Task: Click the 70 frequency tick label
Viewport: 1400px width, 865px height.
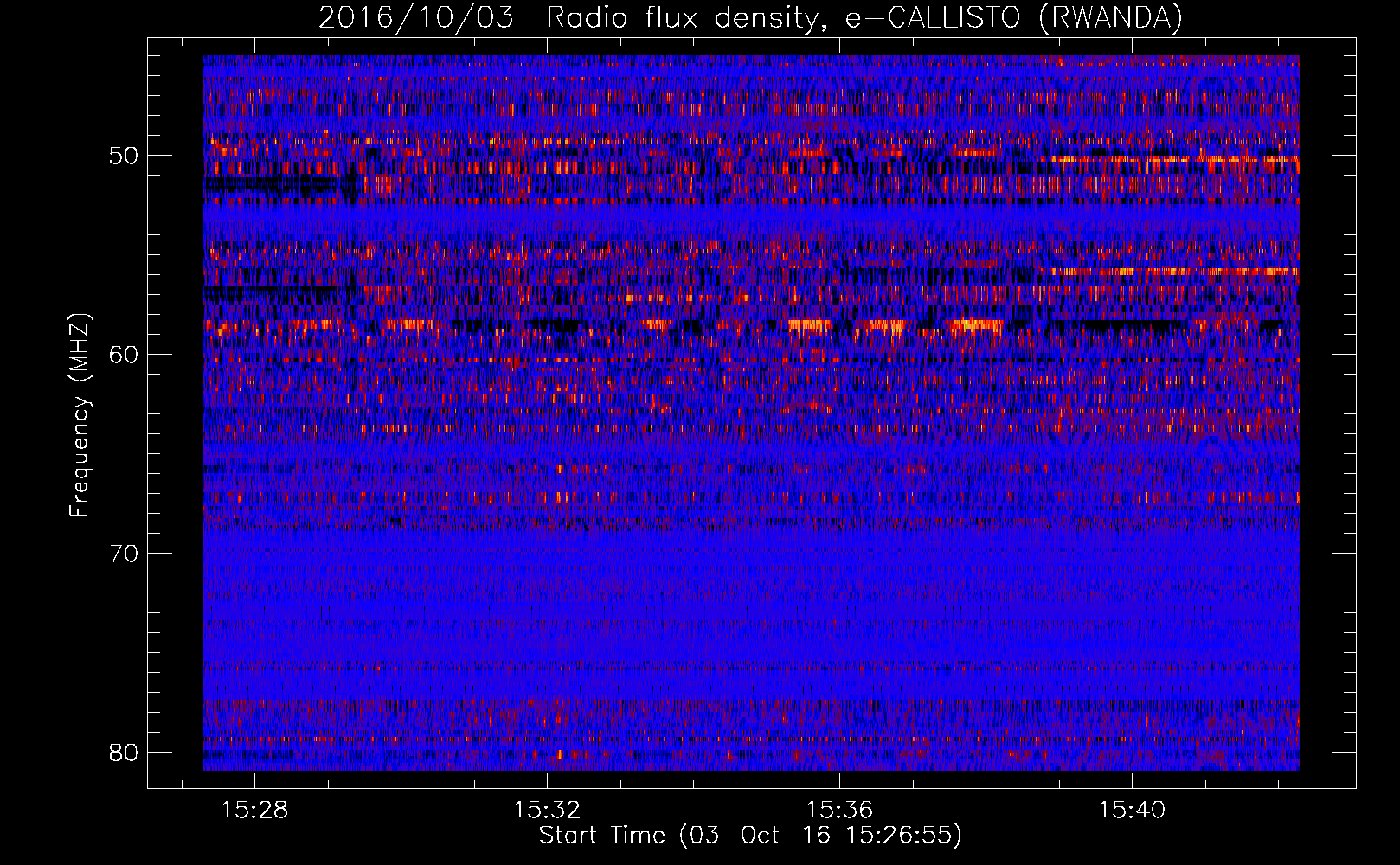Action: 124,554
